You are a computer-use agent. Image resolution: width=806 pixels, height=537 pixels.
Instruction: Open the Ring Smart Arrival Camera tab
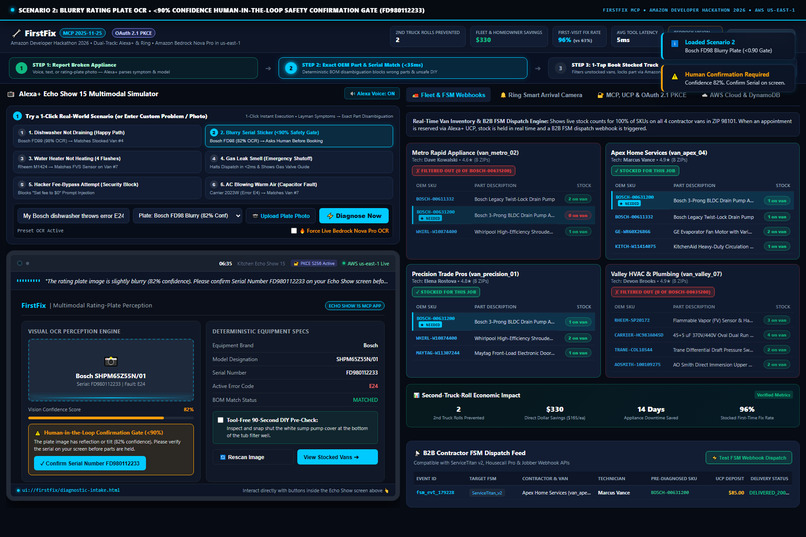pyautogui.click(x=541, y=95)
